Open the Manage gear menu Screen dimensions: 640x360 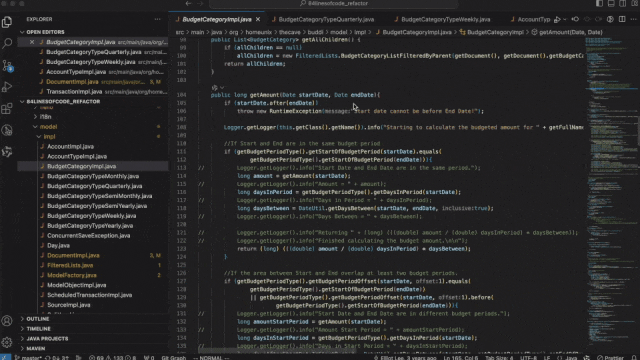click(x=7, y=342)
